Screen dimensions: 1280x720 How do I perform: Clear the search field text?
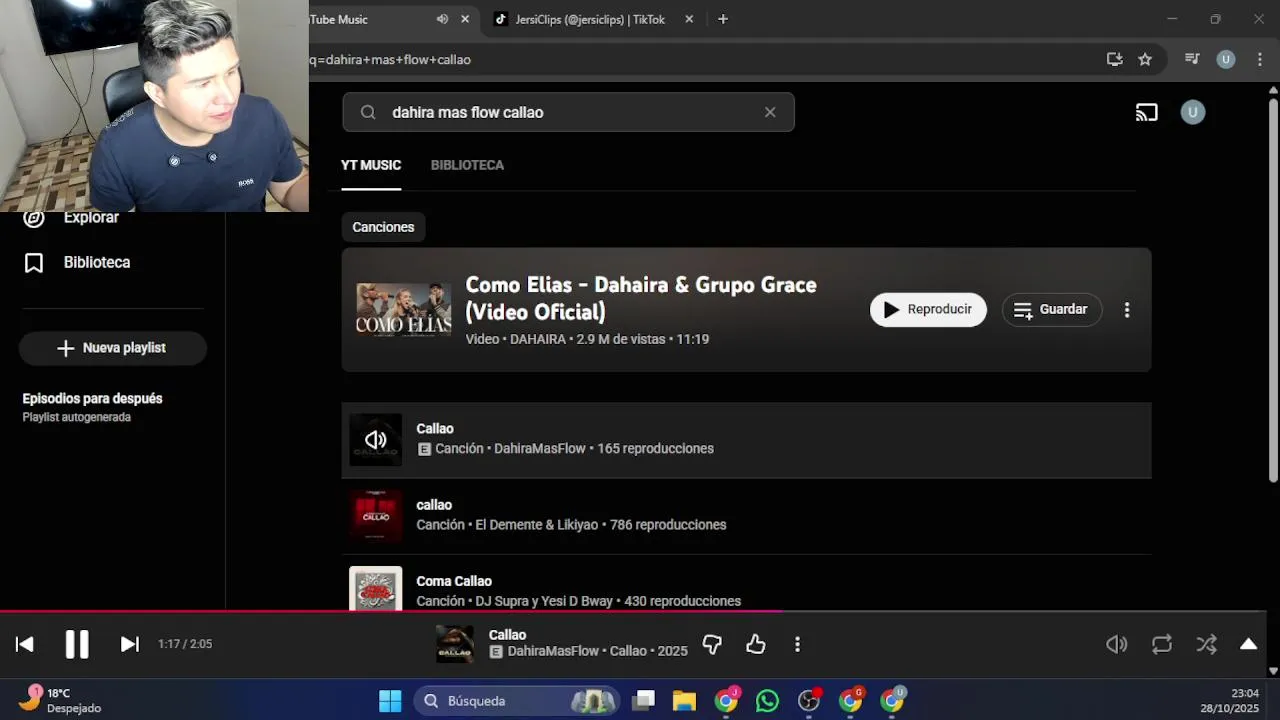point(770,112)
